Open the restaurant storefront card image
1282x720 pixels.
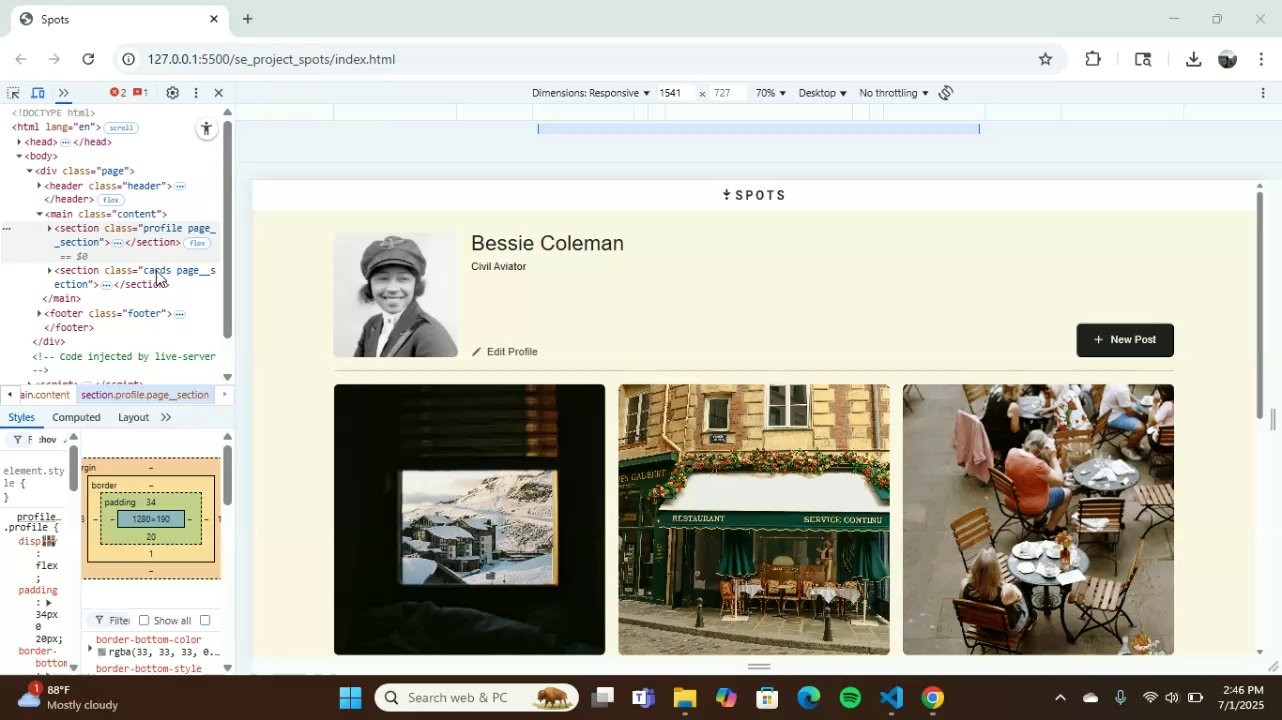pos(754,520)
